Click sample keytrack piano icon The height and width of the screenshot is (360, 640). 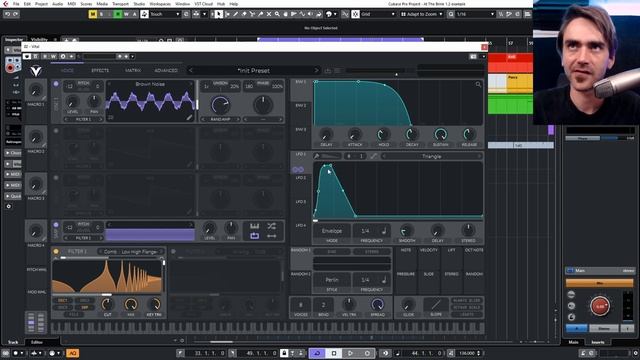pos(254,226)
